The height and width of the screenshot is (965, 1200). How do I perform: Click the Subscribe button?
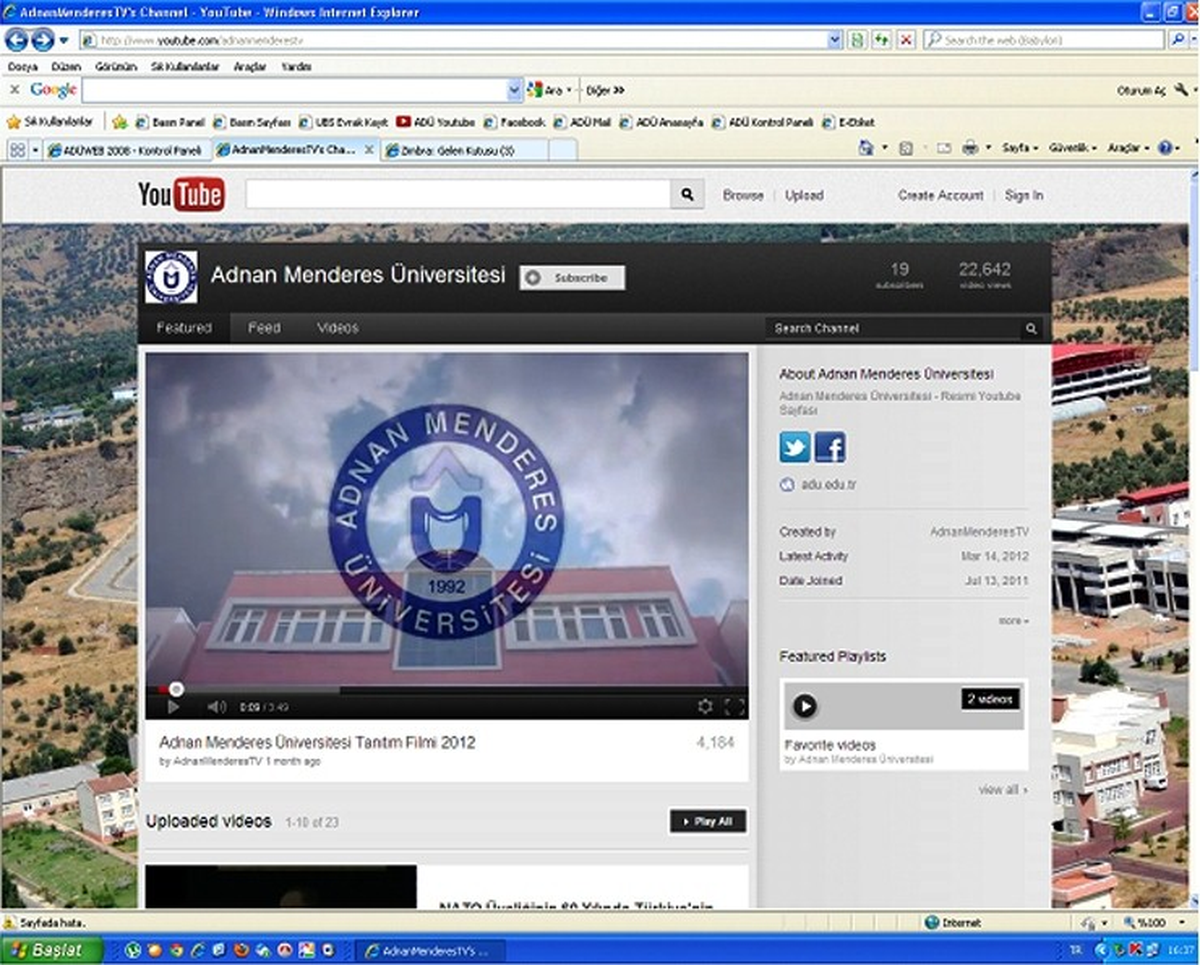572,278
